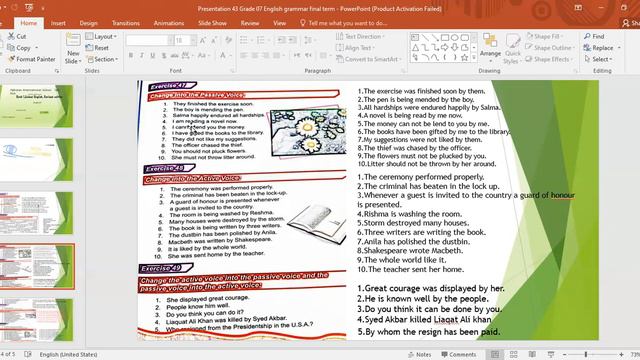Align text to the left

point(244,56)
